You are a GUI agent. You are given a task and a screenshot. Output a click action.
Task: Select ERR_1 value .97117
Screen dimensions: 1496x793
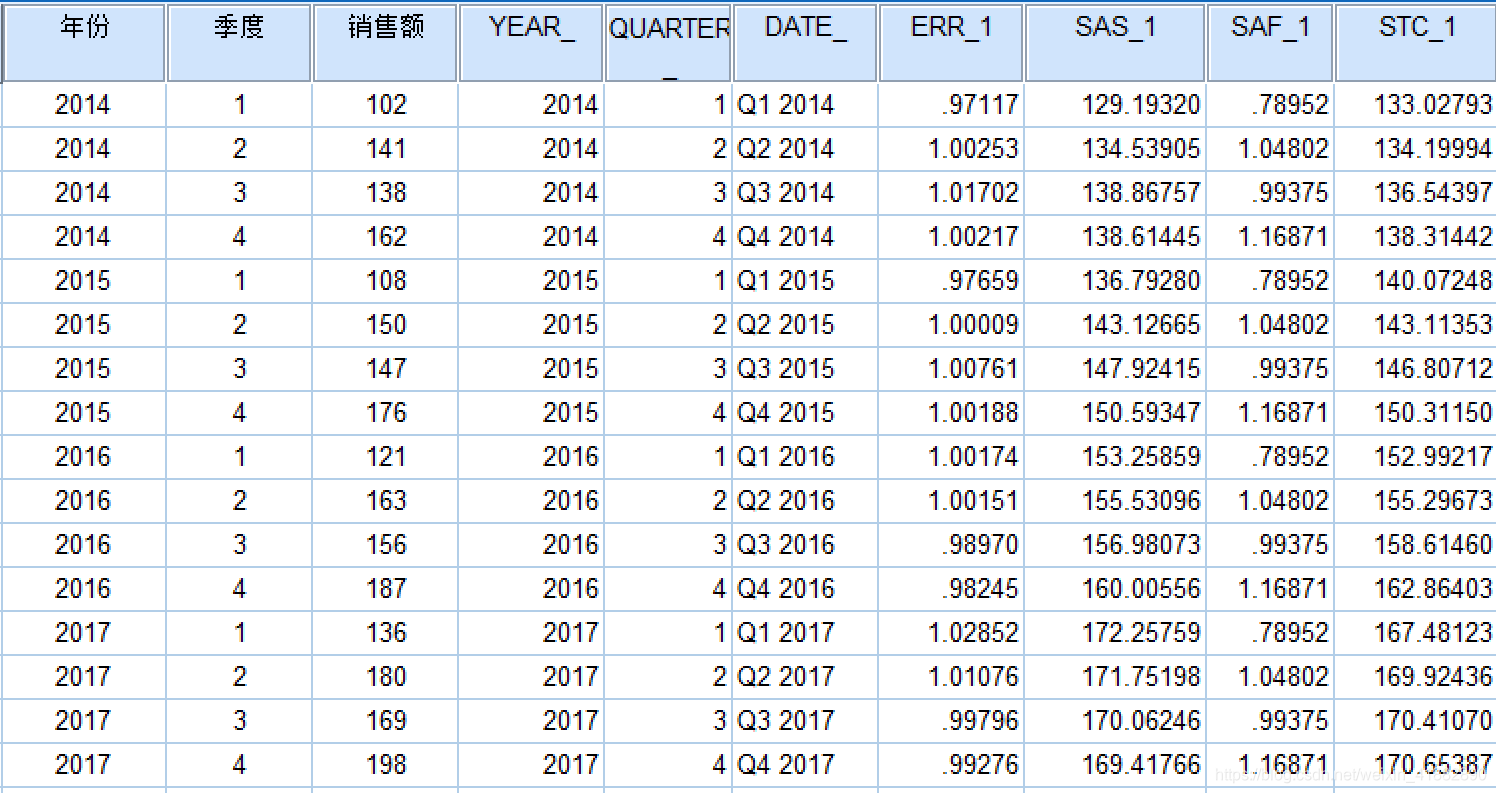tap(951, 105)
